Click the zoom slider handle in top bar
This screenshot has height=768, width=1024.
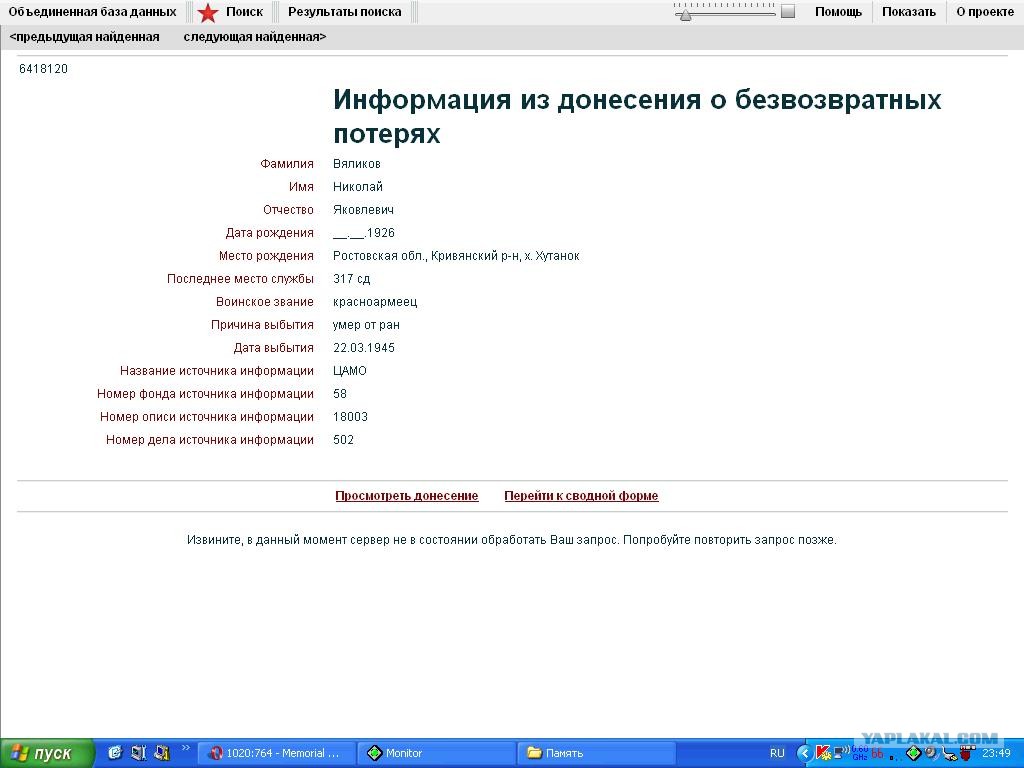pyautogui.click(x=685, y=14)
